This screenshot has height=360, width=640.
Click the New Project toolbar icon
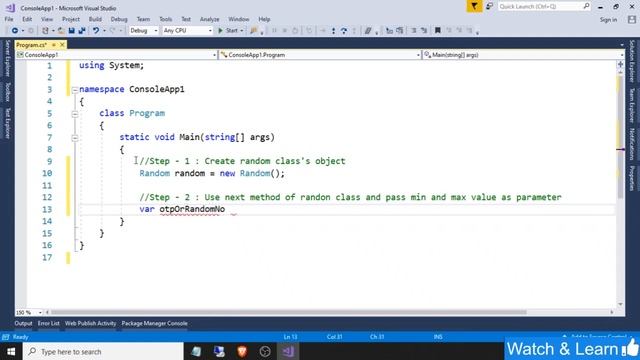pyautogui.click(x=45, y=31)
